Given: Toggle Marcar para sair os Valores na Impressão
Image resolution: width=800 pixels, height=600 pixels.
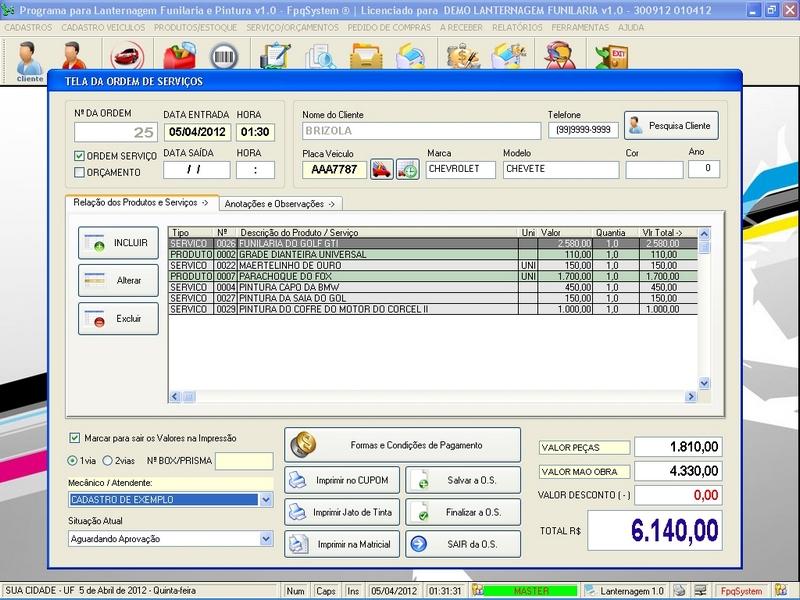Looking at the screenshot, I should pos(75,438).
